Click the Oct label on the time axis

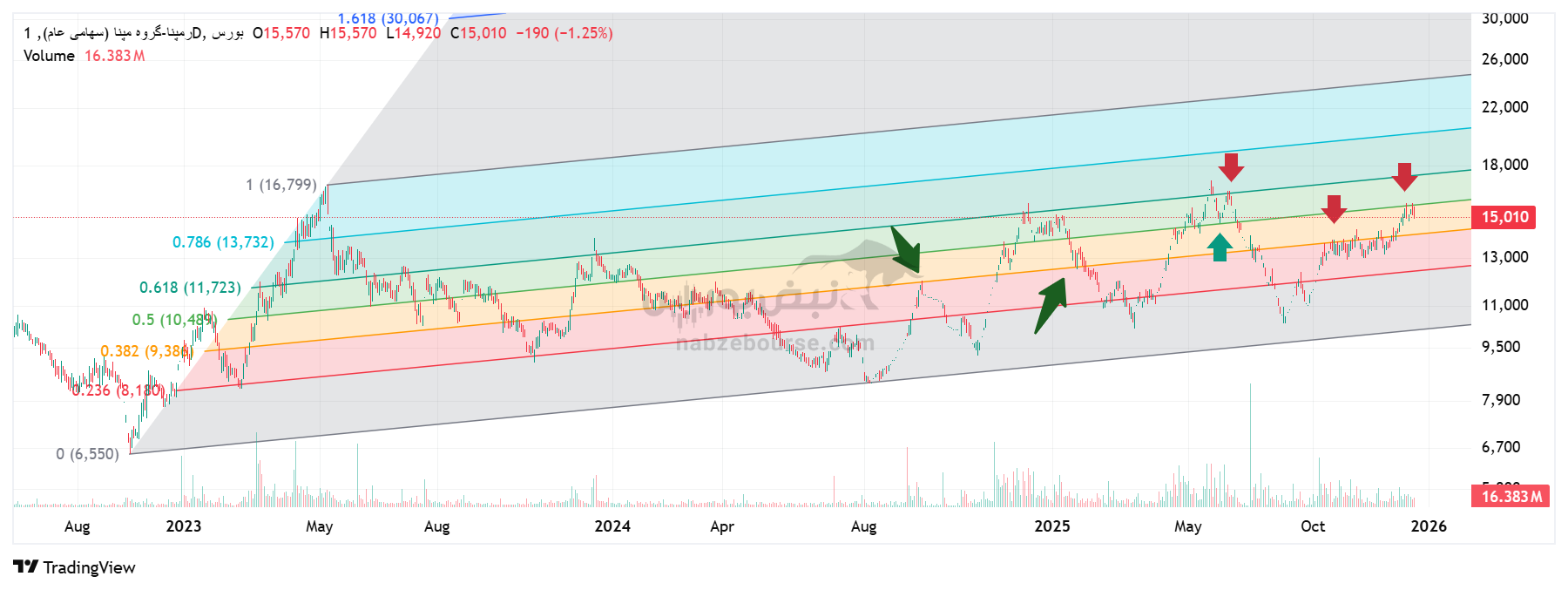coord(1312,526)
